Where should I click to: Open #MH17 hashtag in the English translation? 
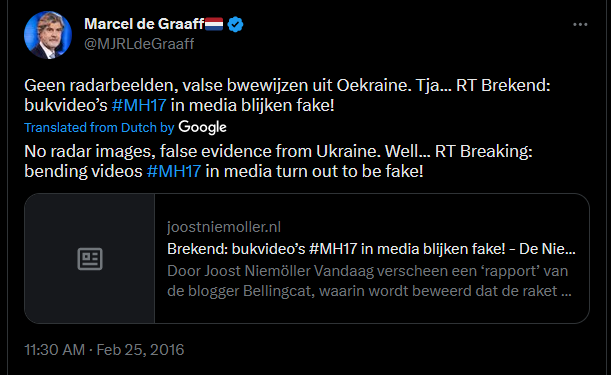(174, 172)
